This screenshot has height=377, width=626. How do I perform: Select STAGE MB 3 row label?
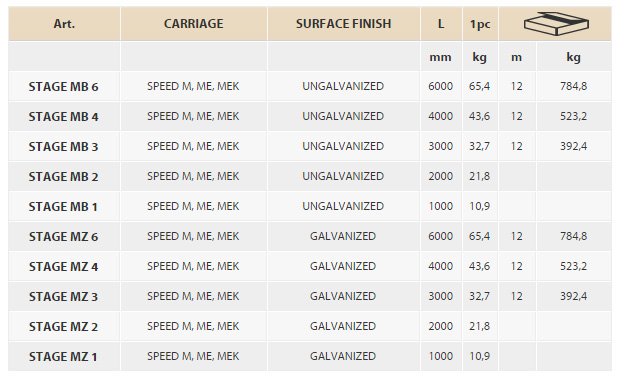click(x=63, y=147)
